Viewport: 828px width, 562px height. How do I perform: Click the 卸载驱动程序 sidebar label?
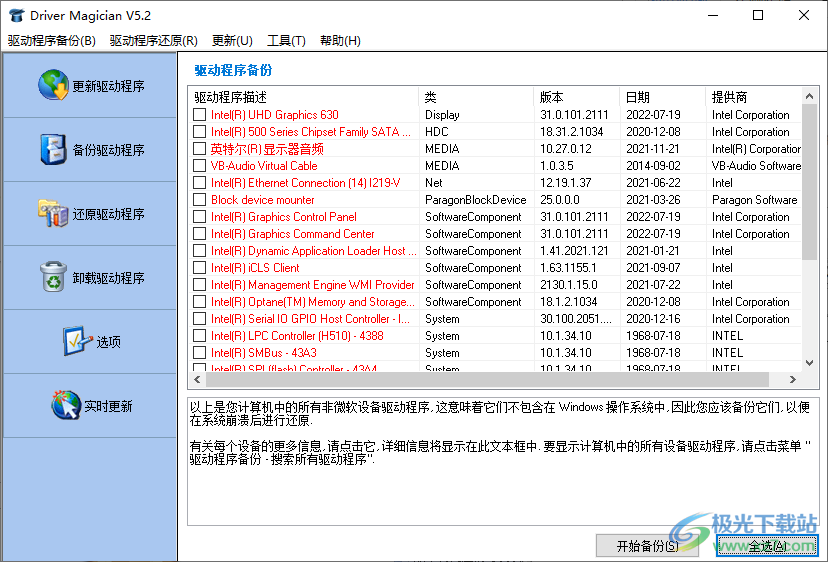[x=108, y=278]
